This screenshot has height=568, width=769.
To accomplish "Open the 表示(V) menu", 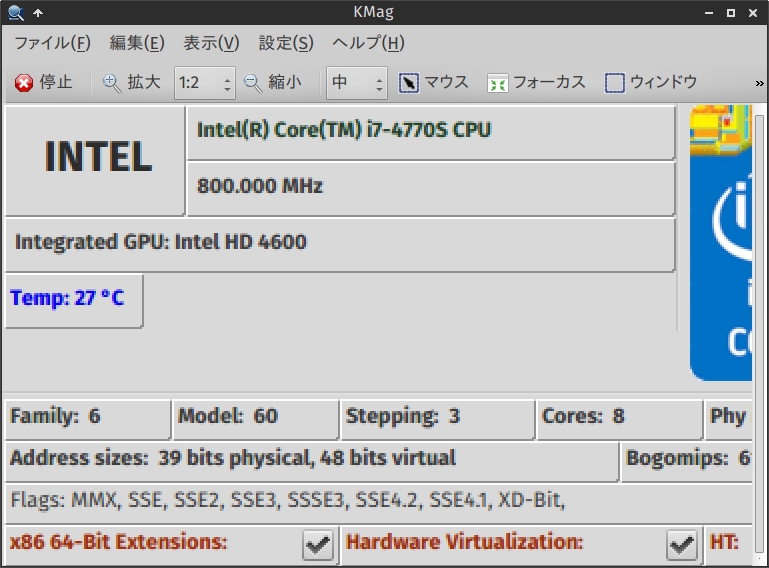I will point(211,43).
